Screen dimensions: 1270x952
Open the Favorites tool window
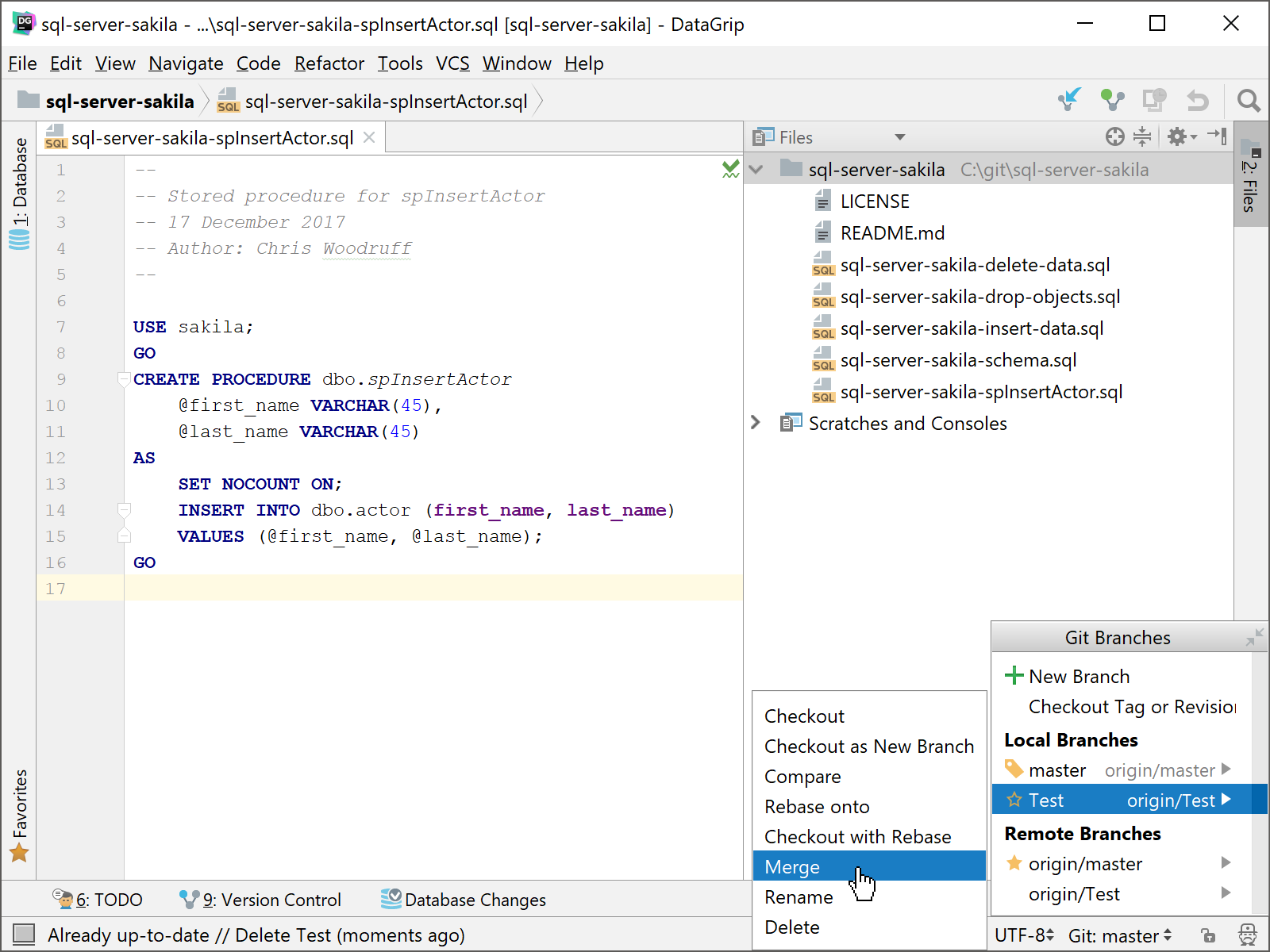[19, 816]
